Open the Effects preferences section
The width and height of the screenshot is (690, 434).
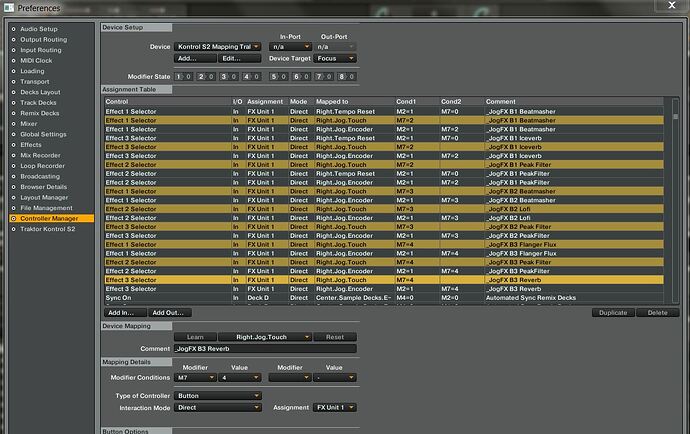point(32,144)
